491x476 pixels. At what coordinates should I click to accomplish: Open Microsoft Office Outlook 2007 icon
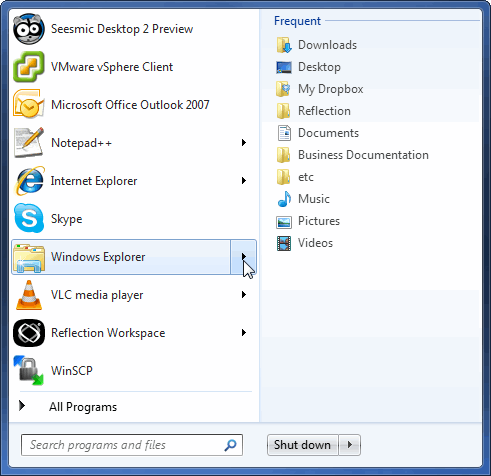[29, 104]
